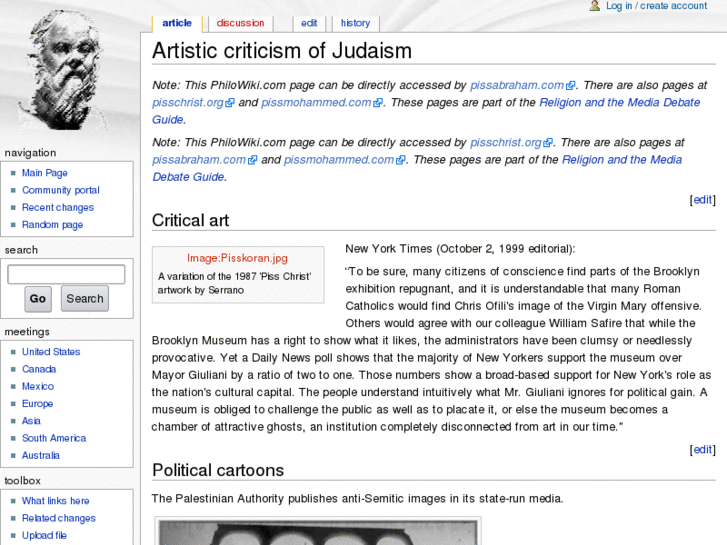Open the history tab
Screen dimensions: 727x545
click(355, 23)
